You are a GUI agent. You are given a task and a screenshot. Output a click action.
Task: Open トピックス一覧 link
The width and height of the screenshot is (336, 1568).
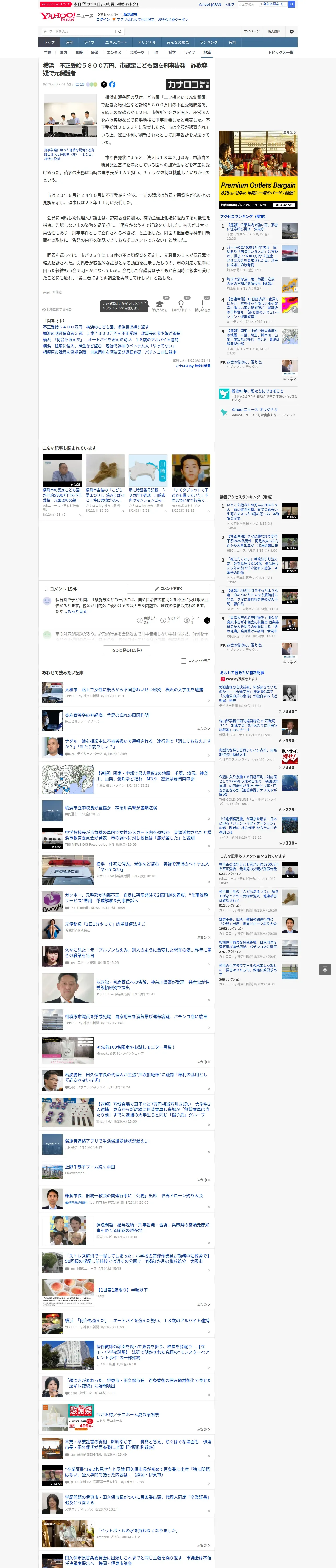[281, 52]
